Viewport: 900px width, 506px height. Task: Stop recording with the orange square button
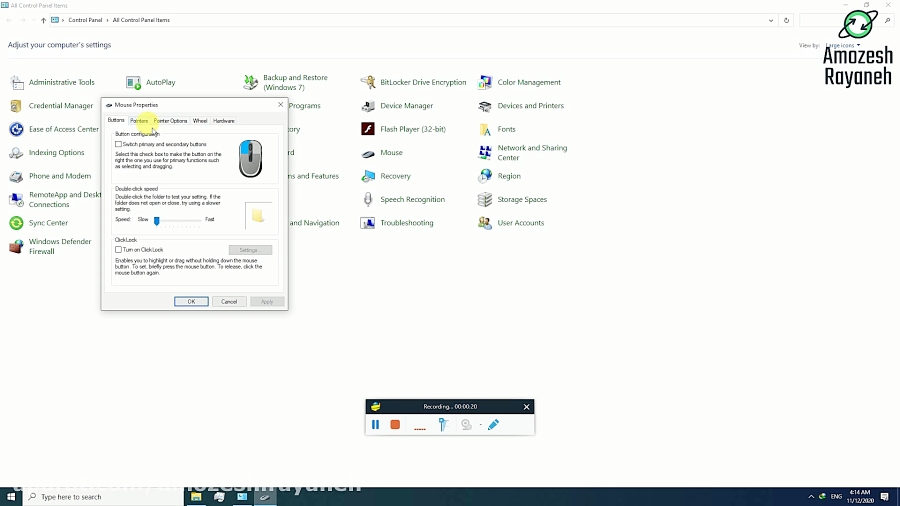point(395,425)
